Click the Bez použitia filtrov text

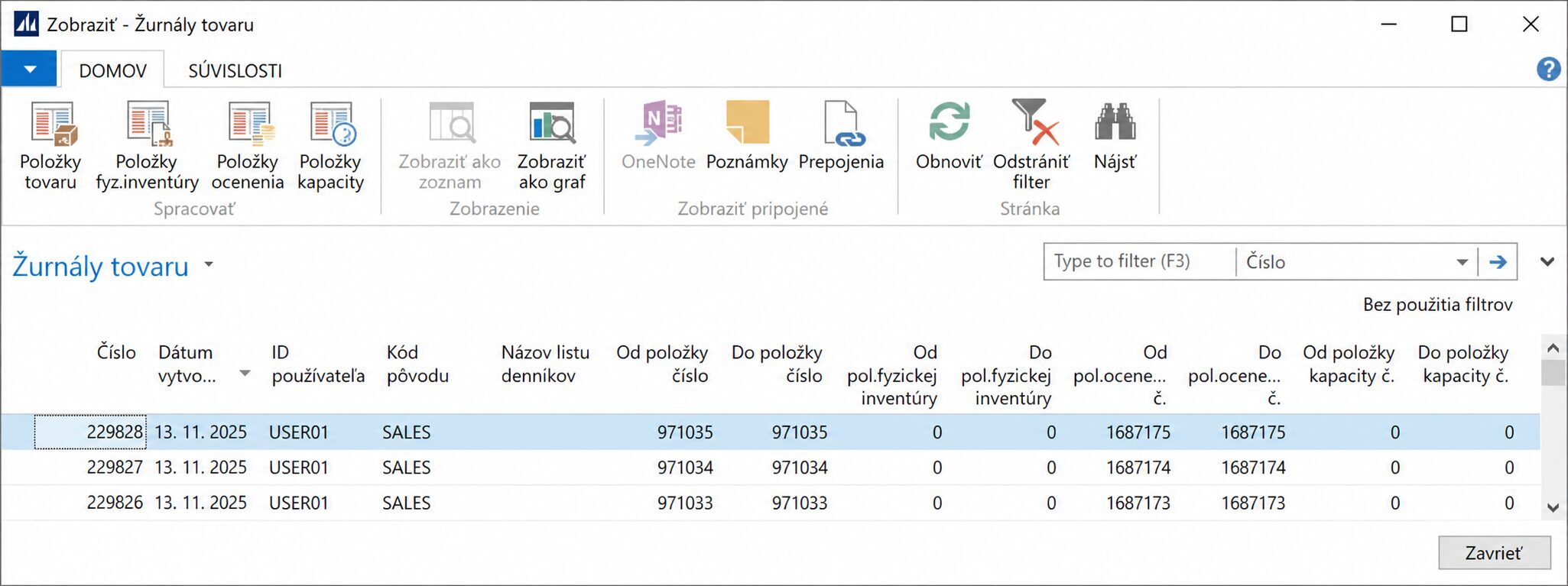(x=1438, y=305)
